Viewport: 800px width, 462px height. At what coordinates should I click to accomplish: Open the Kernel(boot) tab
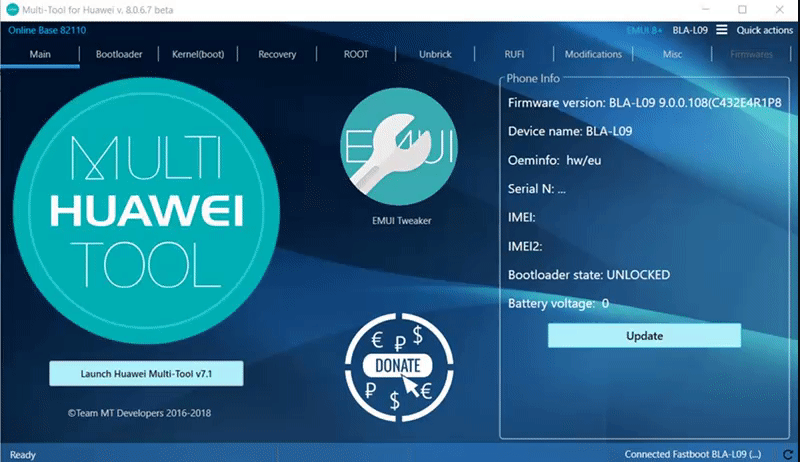point(198,54)
